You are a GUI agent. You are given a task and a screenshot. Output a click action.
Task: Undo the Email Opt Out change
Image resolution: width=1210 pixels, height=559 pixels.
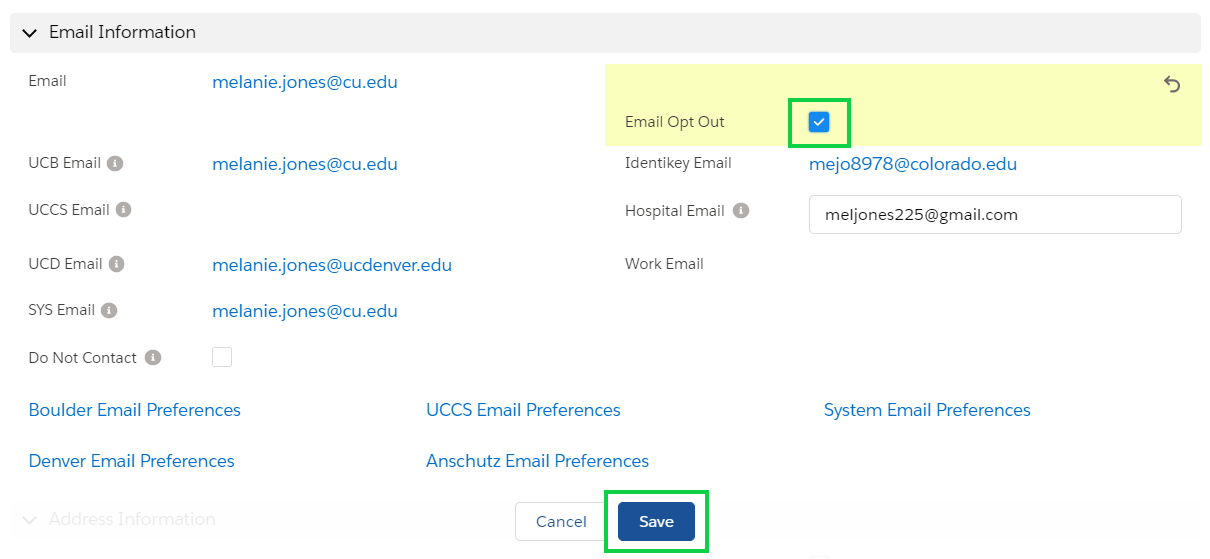tap(1172, 85)
